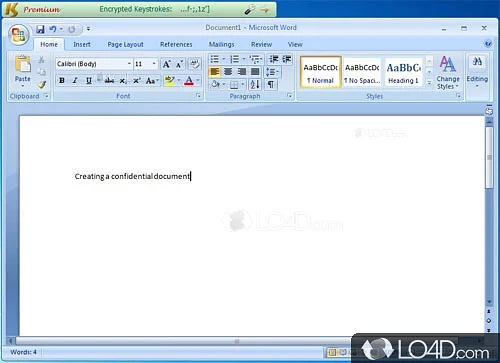Toggle superscript formatting
500x363 pixels.
137,81
